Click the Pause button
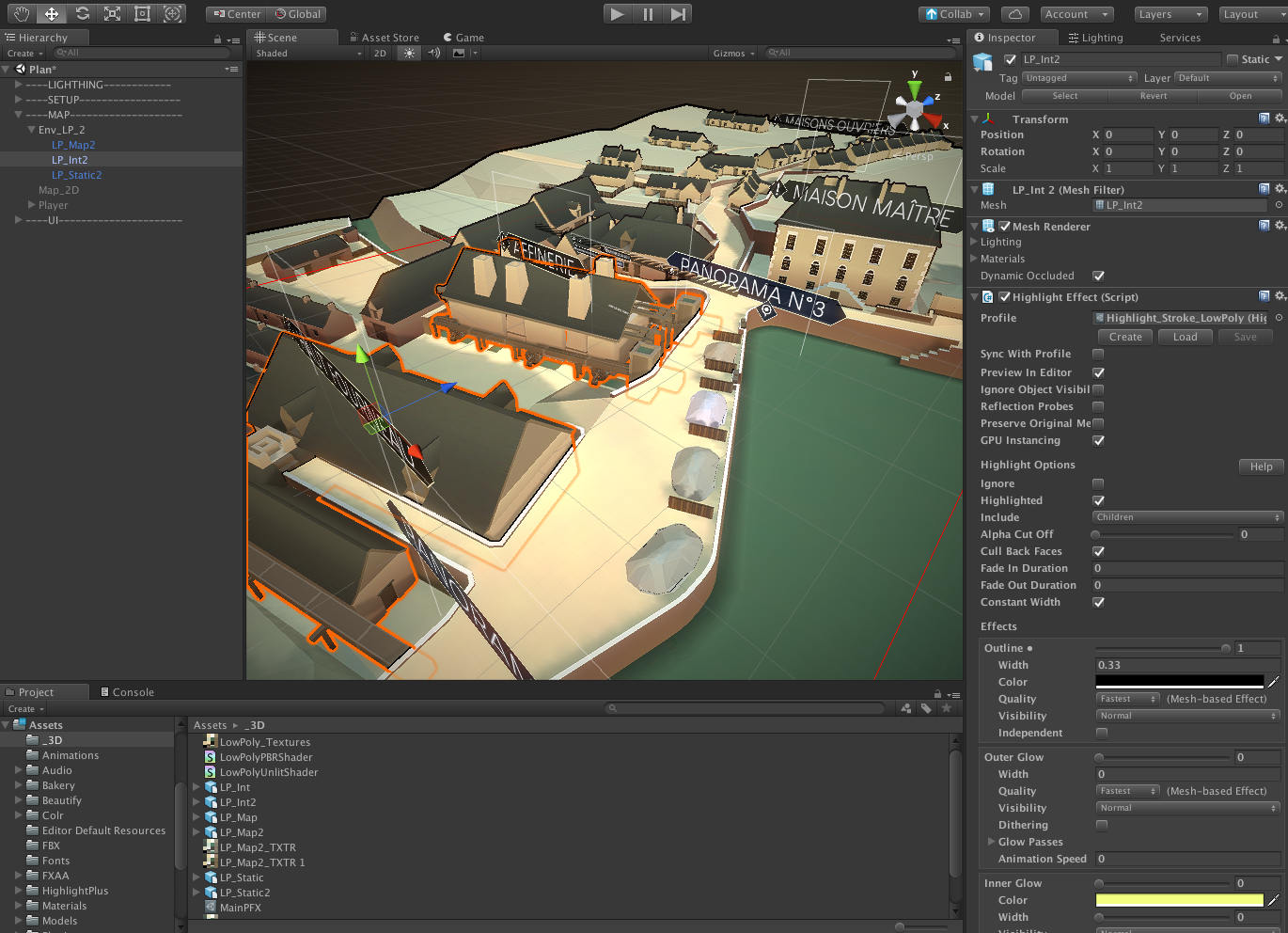The image size is (1288, 933). (648, 14)
